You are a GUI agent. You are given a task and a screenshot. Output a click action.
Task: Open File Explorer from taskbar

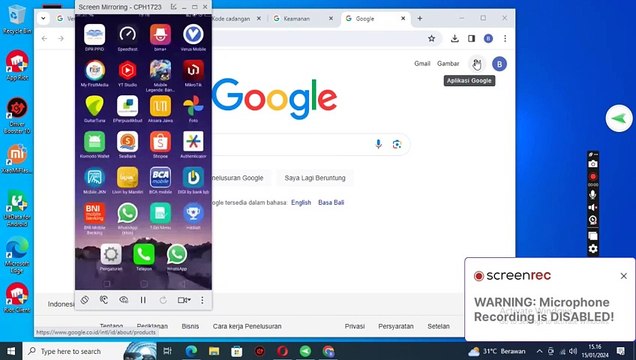214,351
